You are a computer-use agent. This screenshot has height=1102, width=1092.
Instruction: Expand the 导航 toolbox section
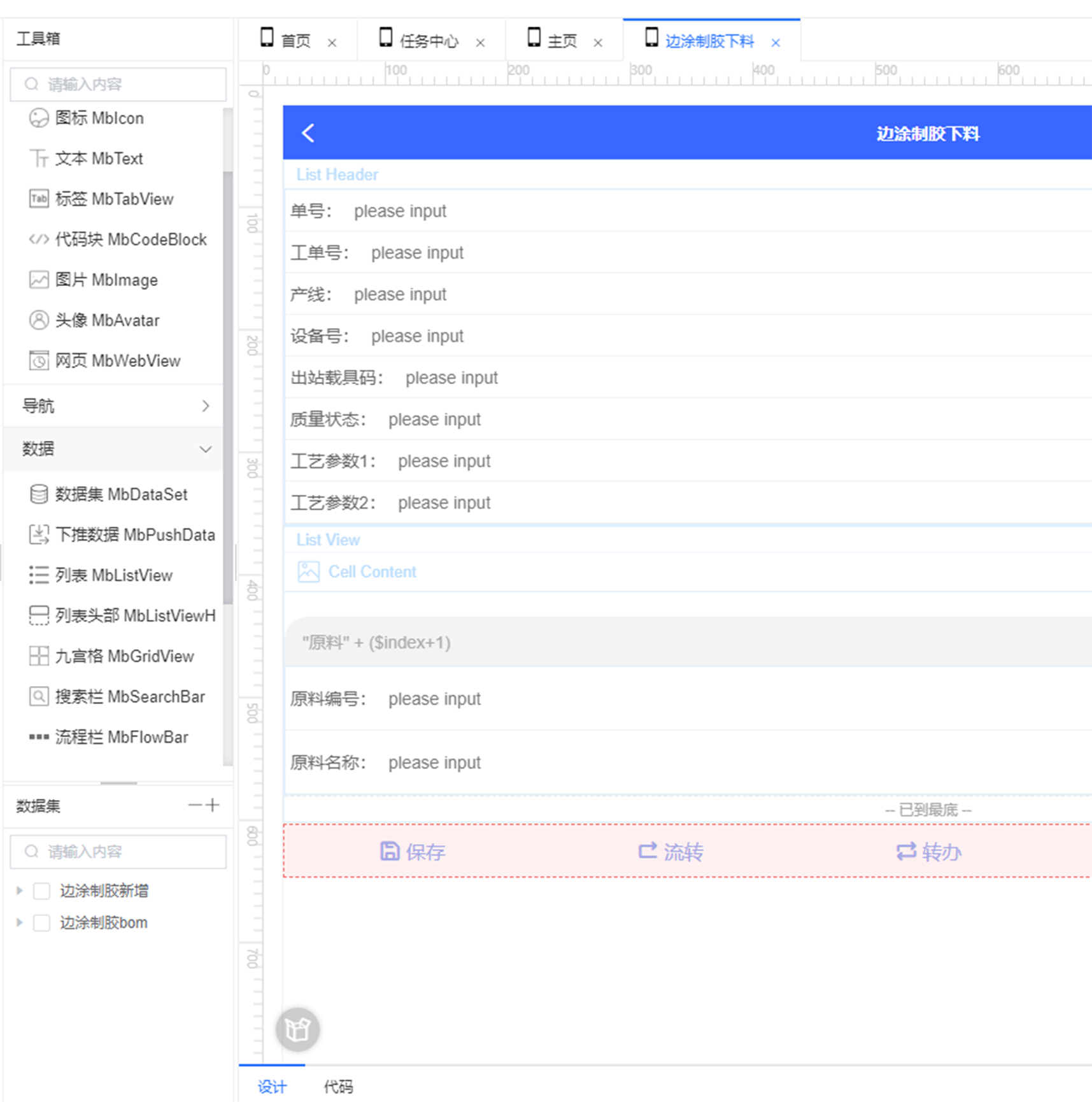coord(205,406)
